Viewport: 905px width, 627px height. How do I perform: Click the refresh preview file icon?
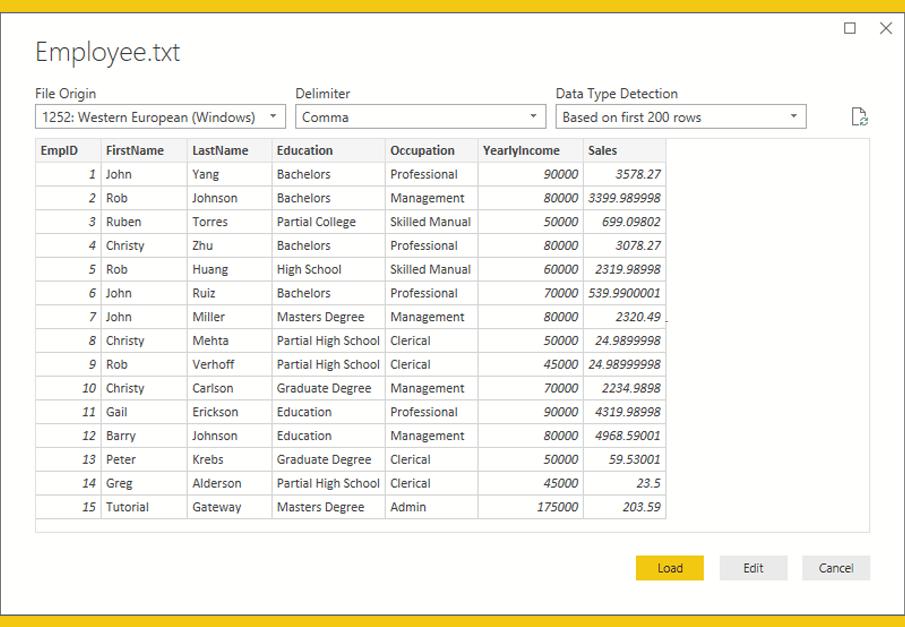click(x=859, y=117)
